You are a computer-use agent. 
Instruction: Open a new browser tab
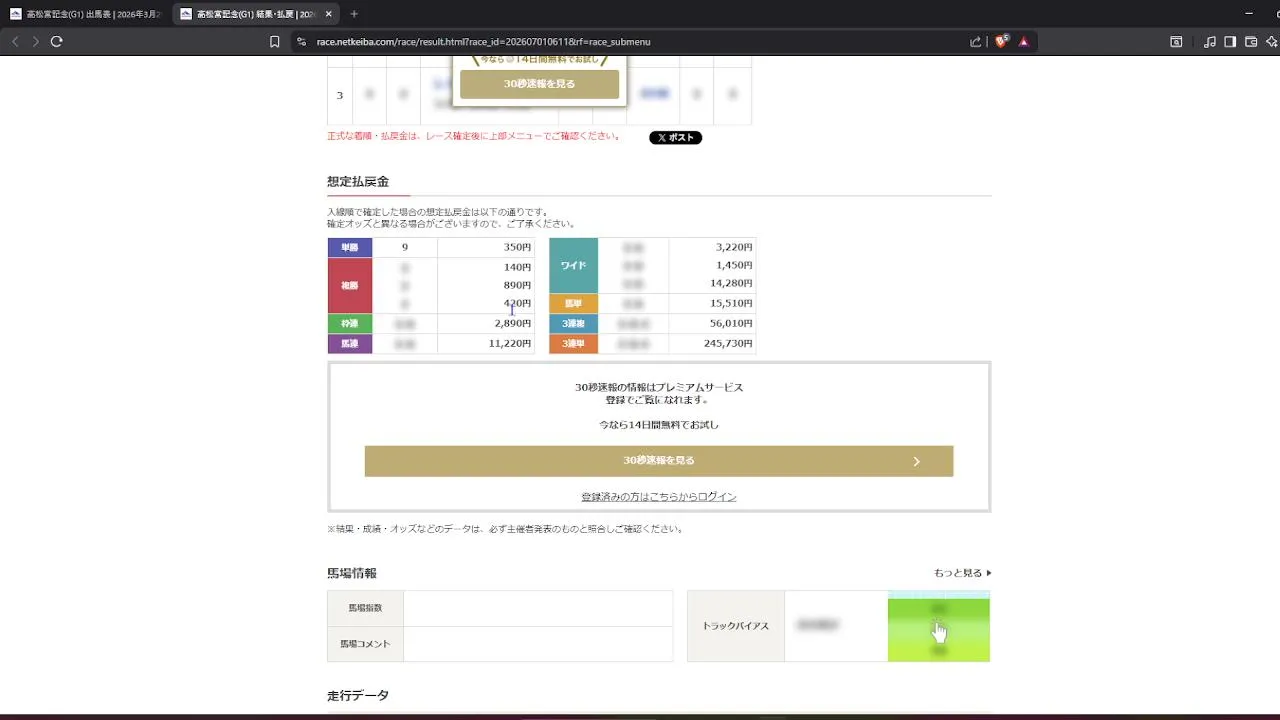[x=354, y=14]
